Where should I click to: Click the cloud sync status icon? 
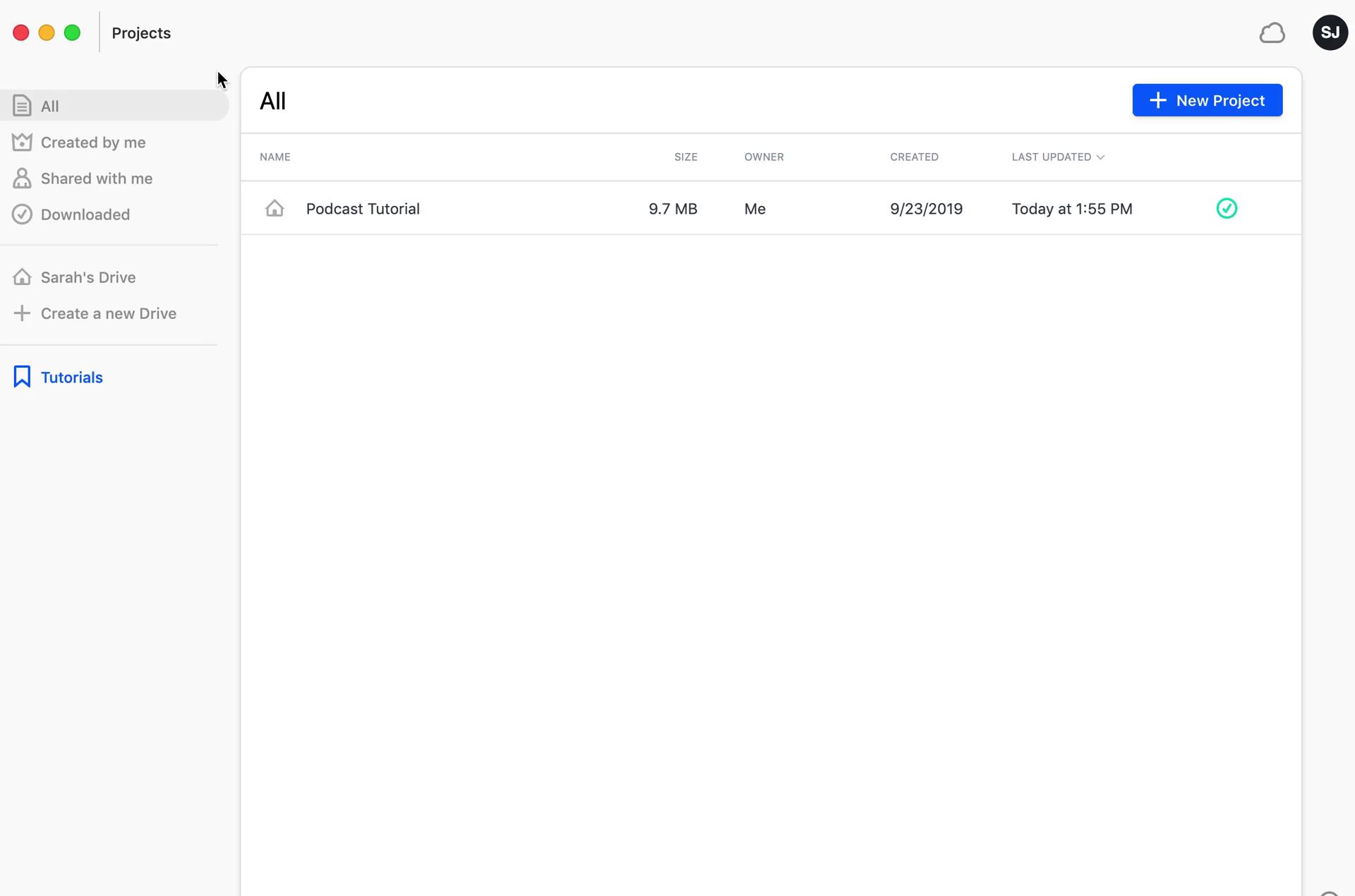[1272, 33]
